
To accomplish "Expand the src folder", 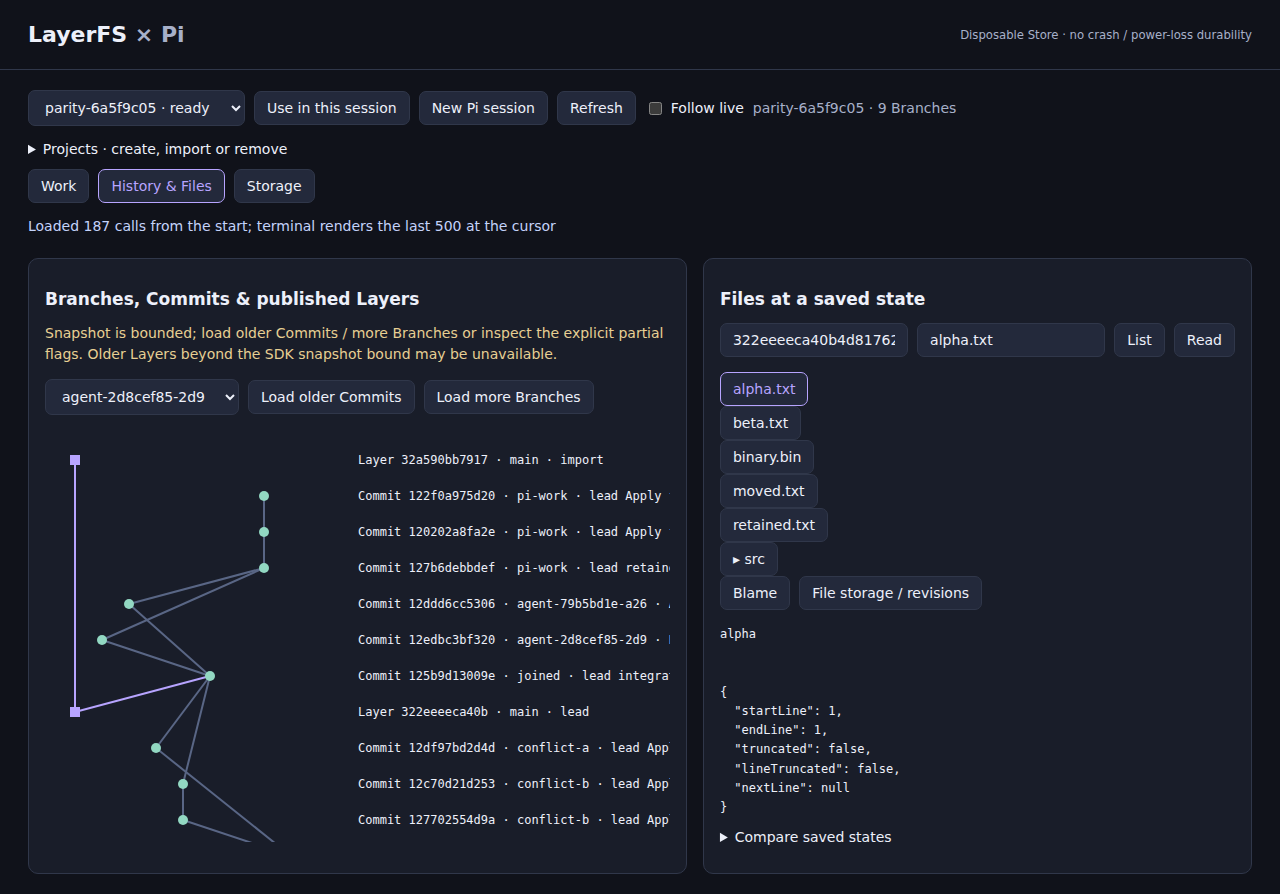I will click(x=749, y=559).
